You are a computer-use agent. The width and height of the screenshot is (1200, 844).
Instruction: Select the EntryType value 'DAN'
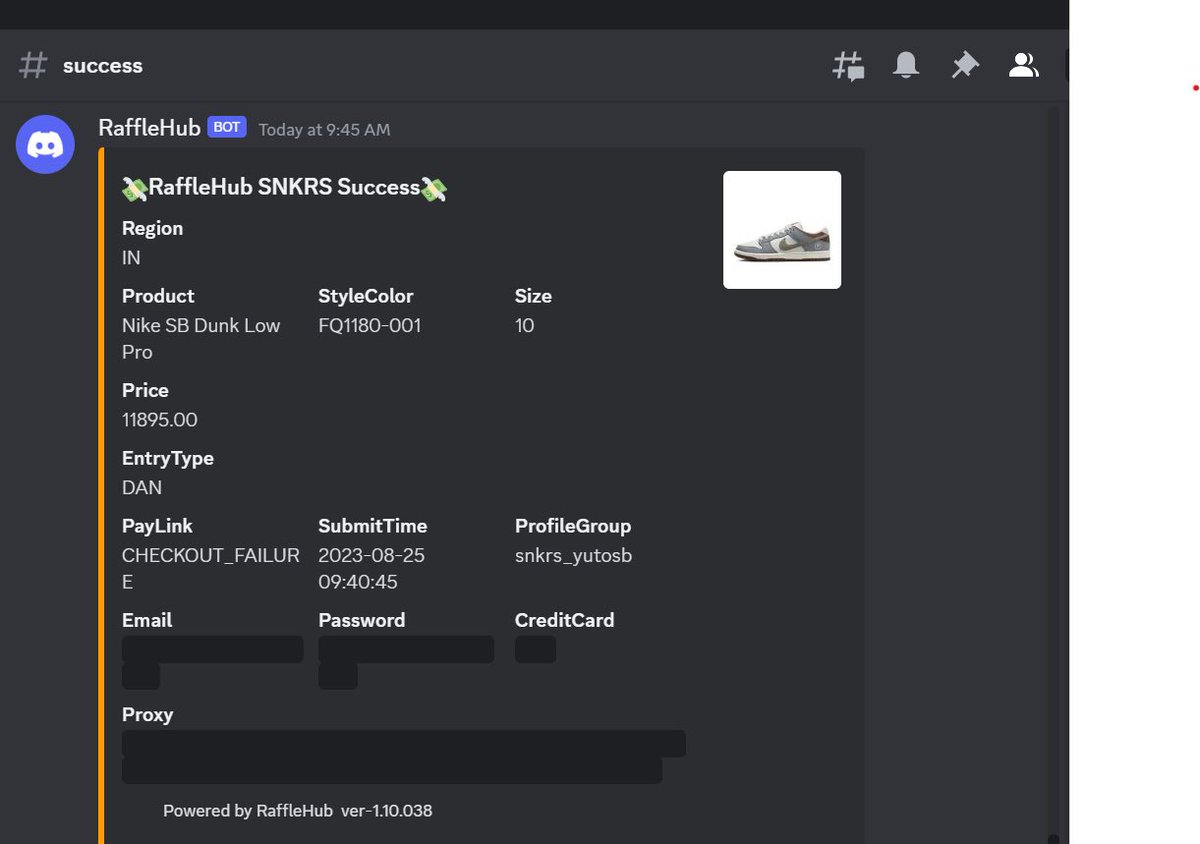click(x=142, y=488)
